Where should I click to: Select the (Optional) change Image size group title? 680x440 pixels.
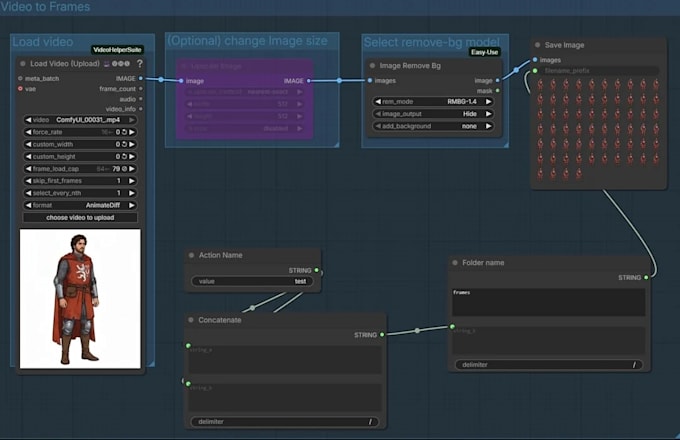[x=247, y=41]
